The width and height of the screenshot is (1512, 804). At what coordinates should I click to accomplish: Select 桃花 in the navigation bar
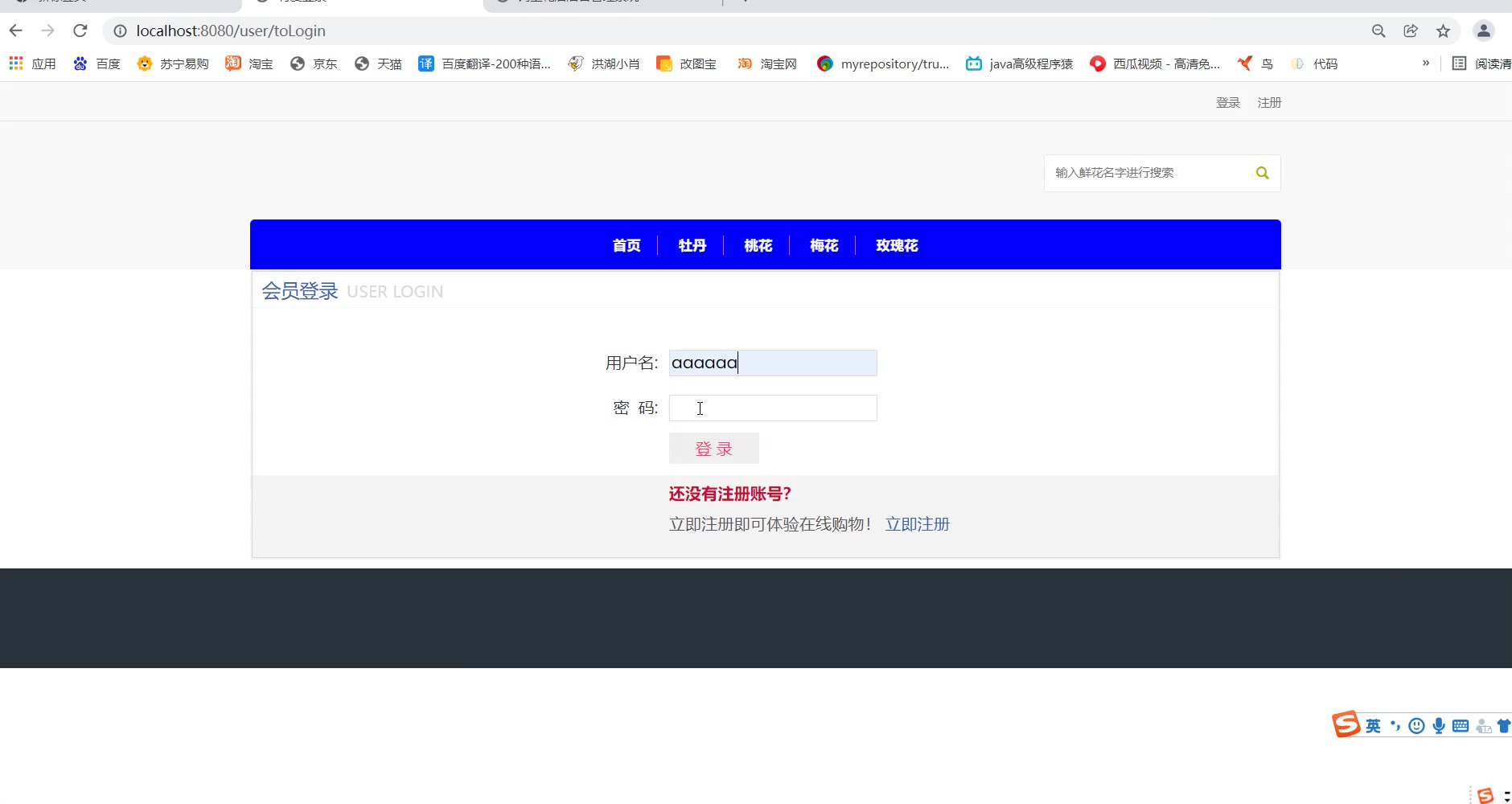pyautogui.click(x=758, y=245)
